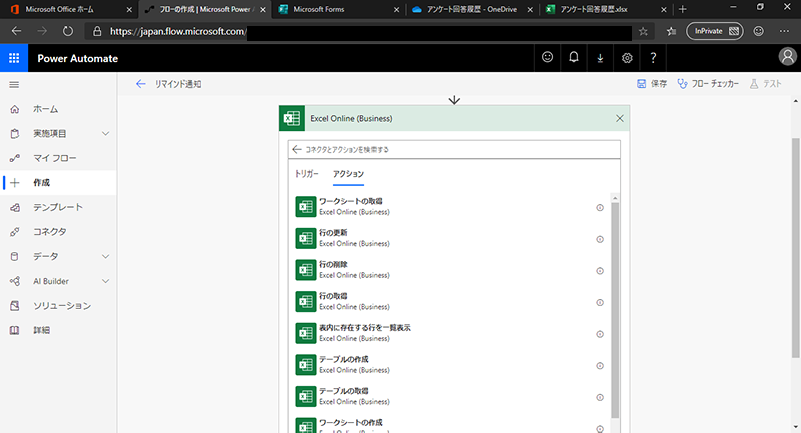Open the browser favorites list icon
This screenshot has height=433, width=801.
[671, 32]
